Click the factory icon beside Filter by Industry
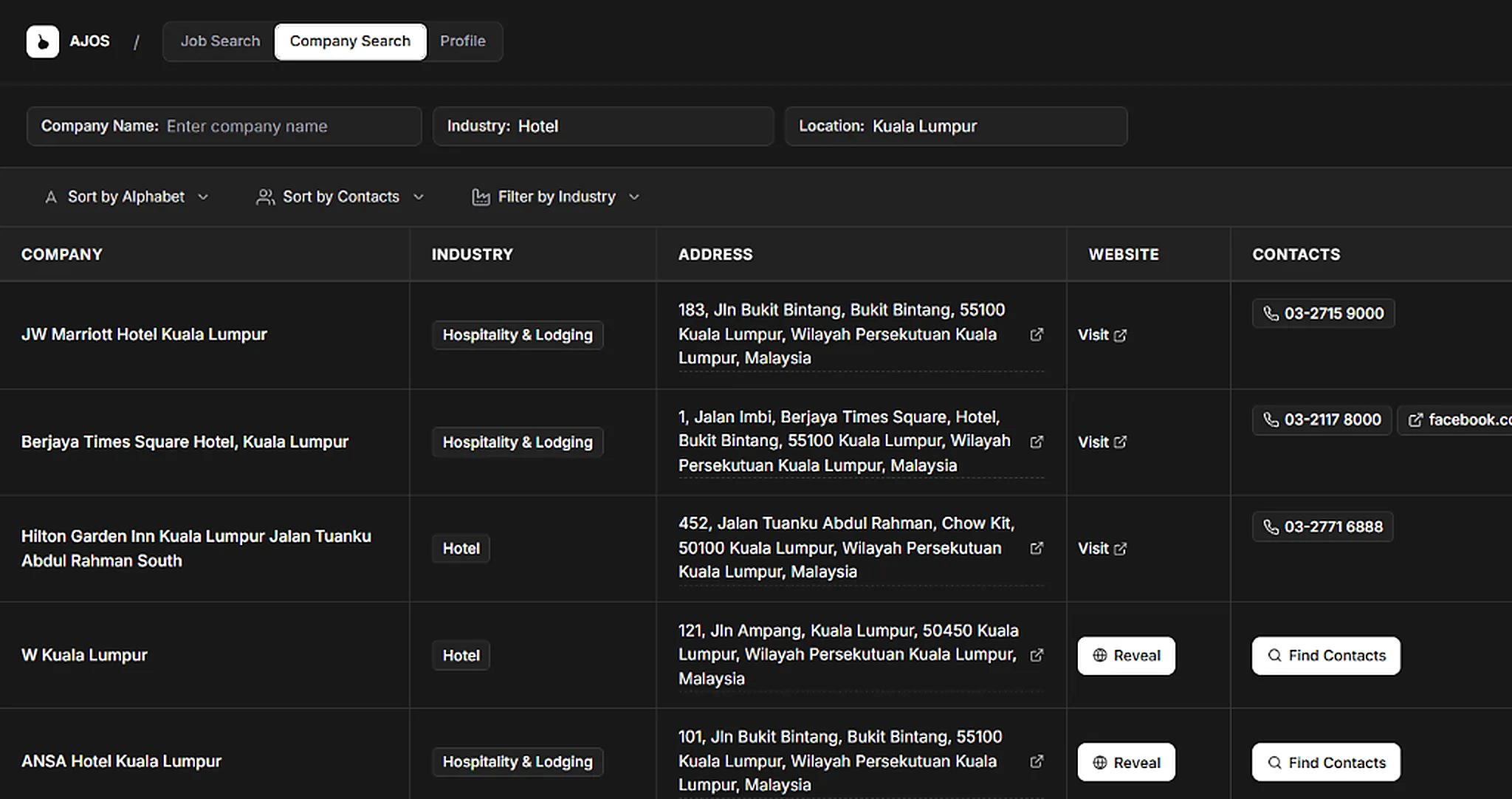The image size is (1512, 799). pyautogui.click(x=481, y=197)
